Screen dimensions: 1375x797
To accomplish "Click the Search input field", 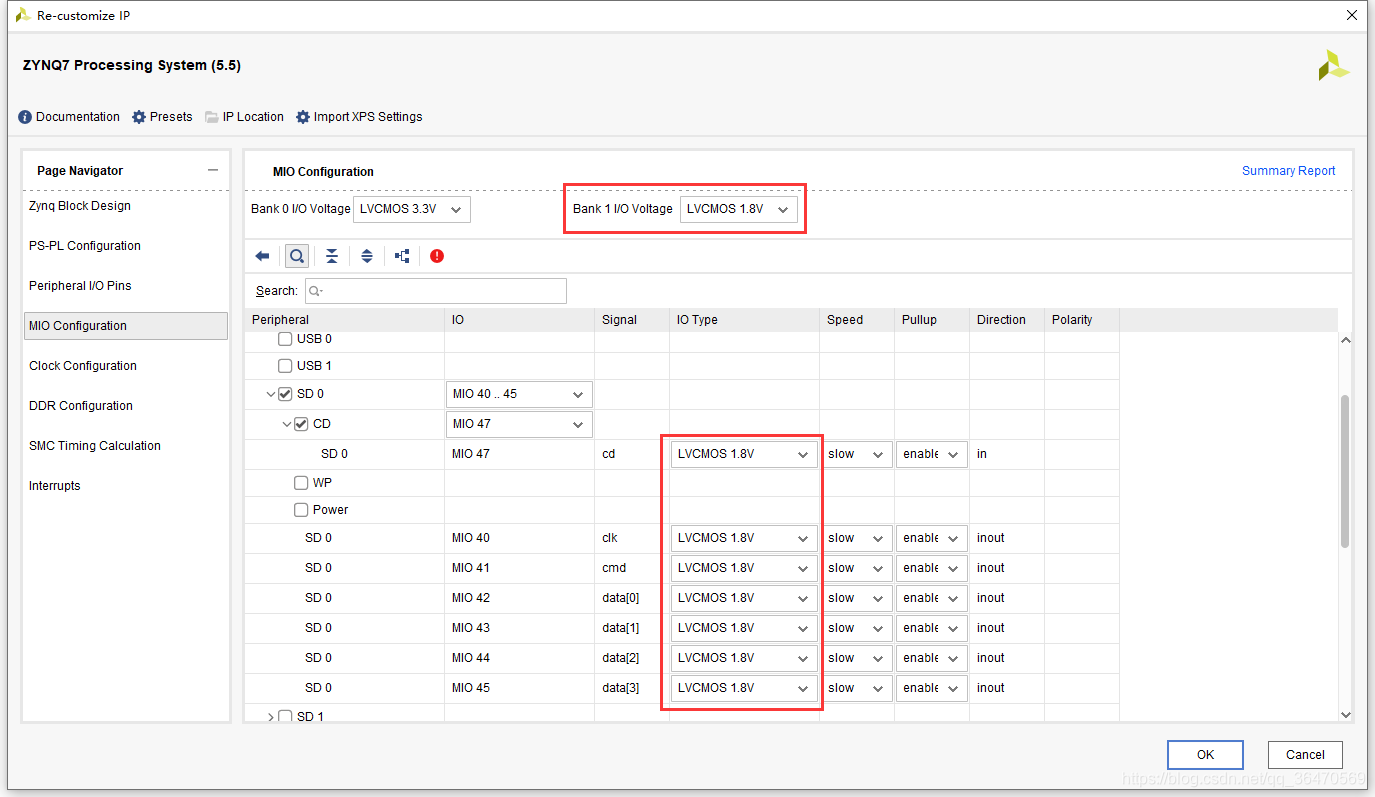I will (x=435, y=291).
